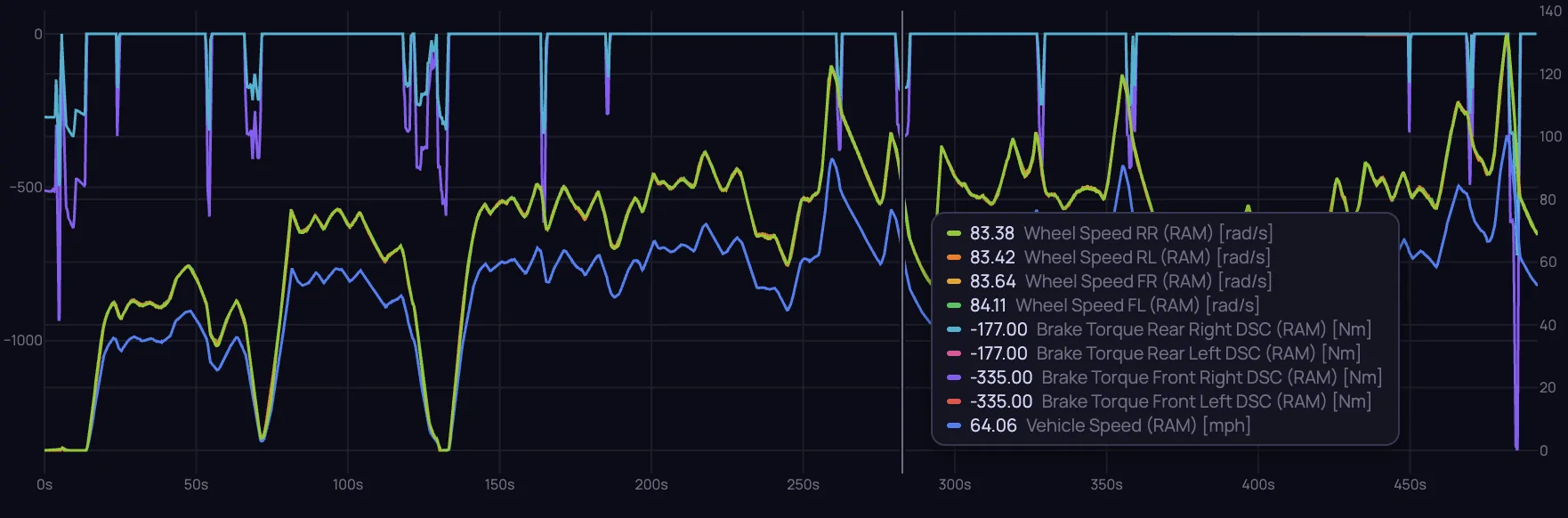The image size is (1568, 518).
Task: Click the '250s' time axis tick label
Action: pyautogui.click(x=803, y=485)
